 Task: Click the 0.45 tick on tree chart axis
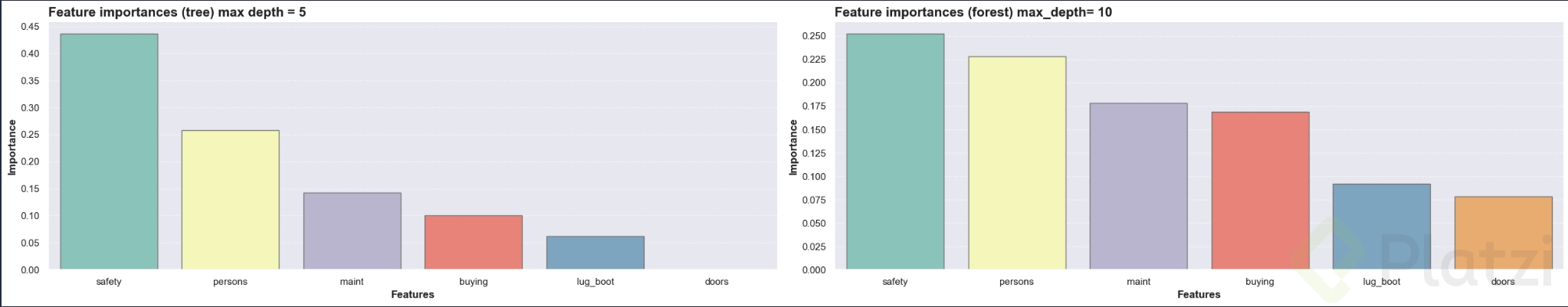30,27
